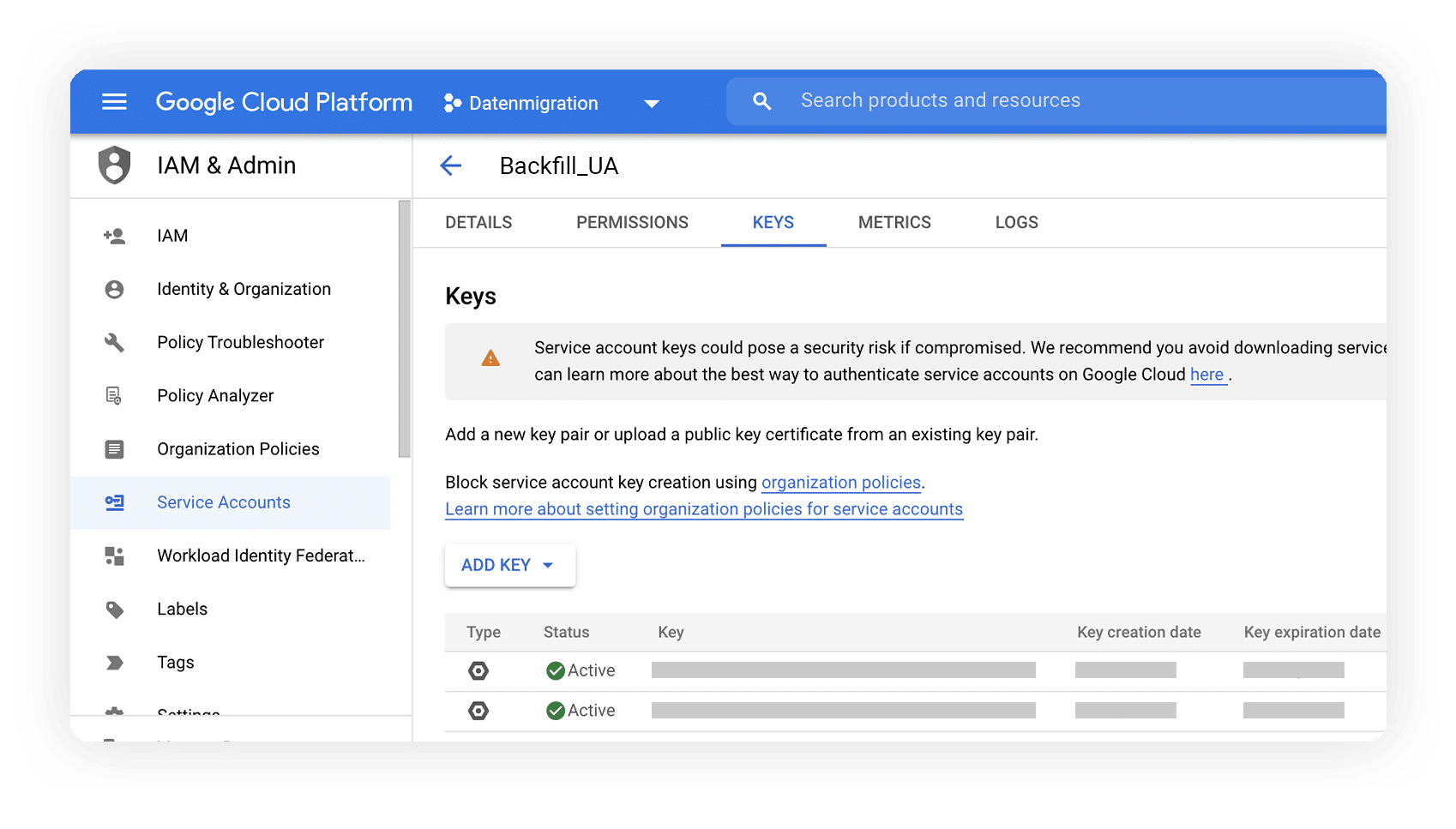Click the Policy Analyzer document icon
1456x829 pixels.
tap(114, 396)
